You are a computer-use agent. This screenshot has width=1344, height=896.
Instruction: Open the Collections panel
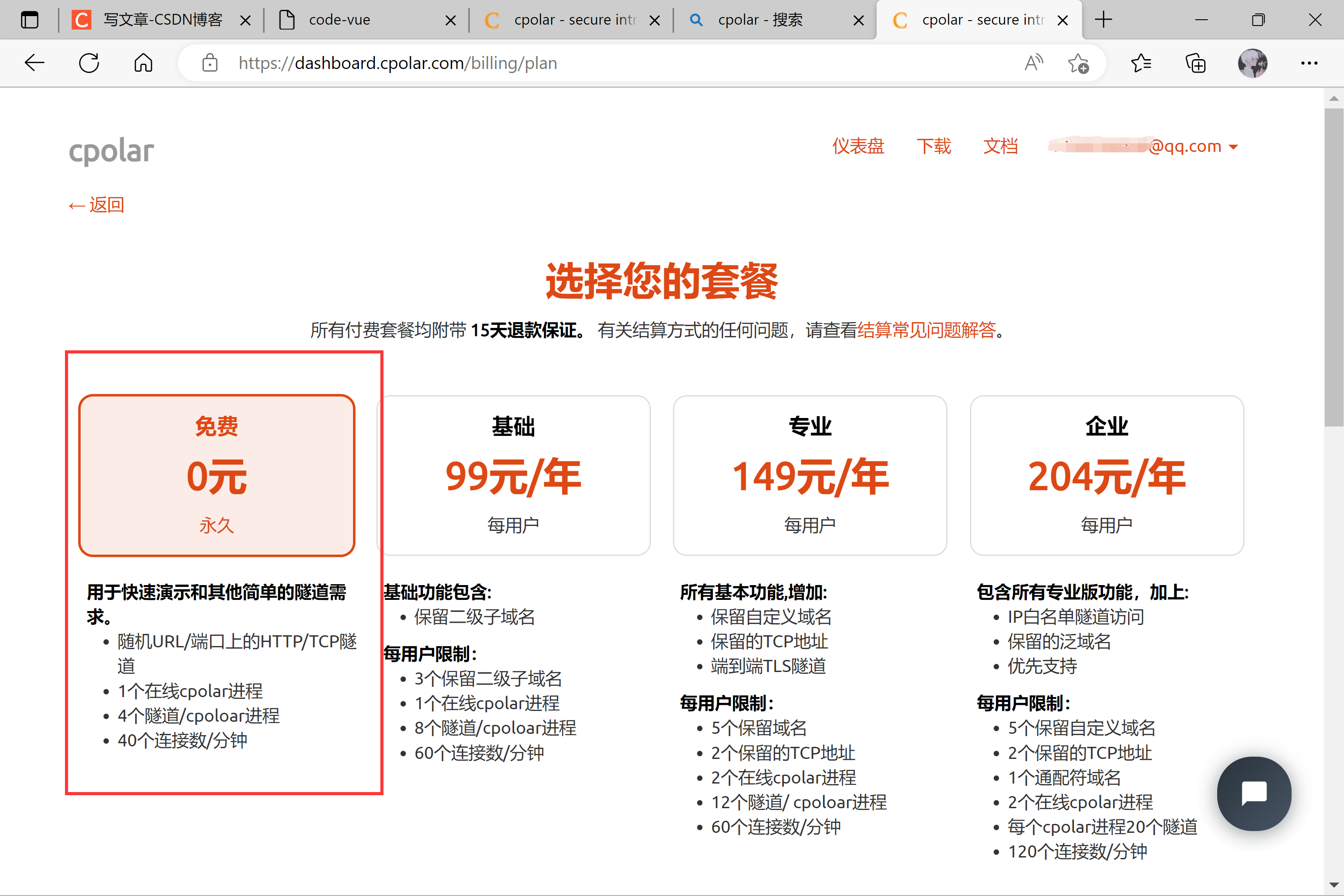(x=1195, y=63)
